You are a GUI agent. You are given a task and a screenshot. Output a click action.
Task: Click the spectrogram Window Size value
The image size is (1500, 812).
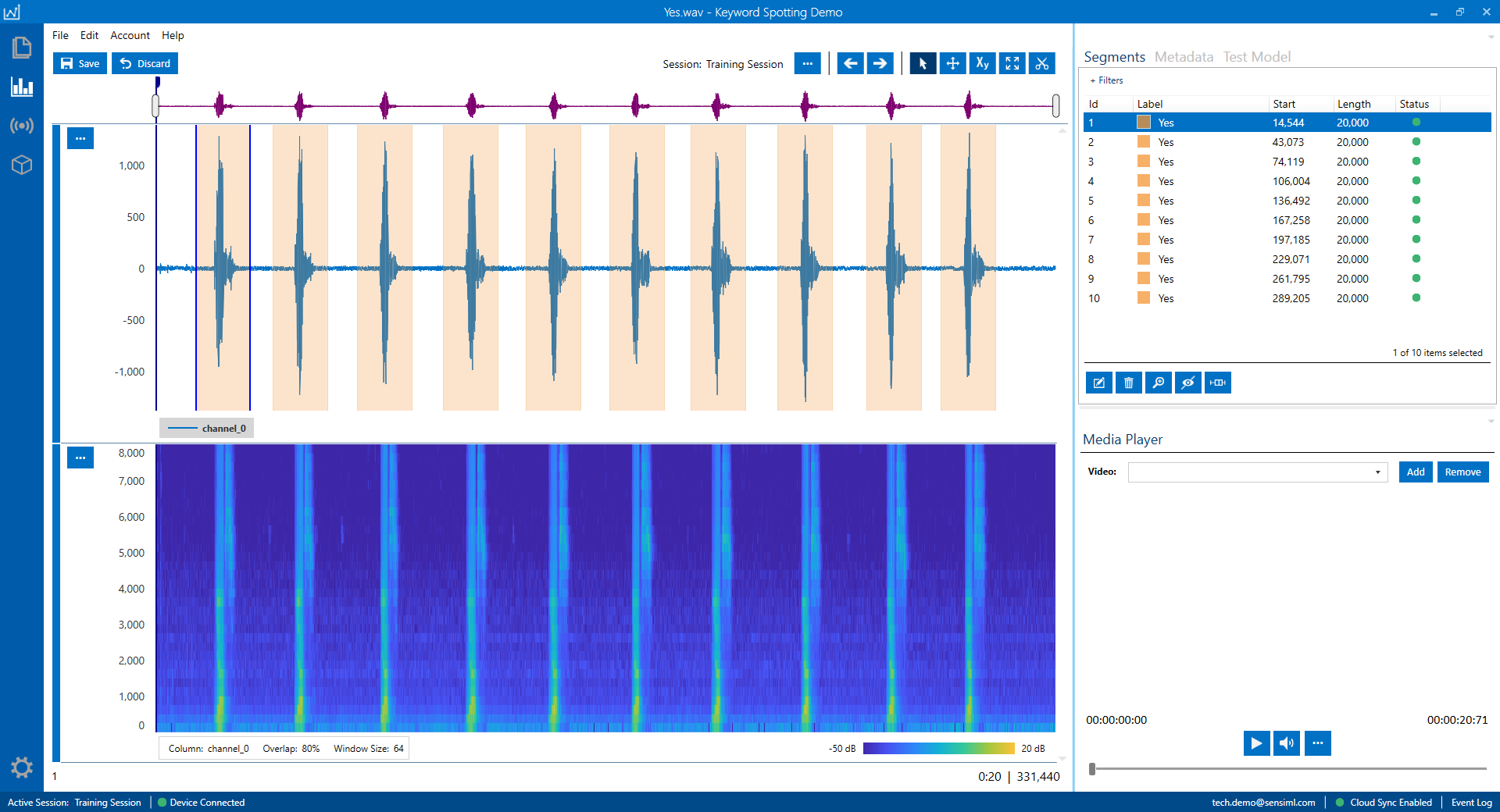pyautogui.click(x=398, y=749)
